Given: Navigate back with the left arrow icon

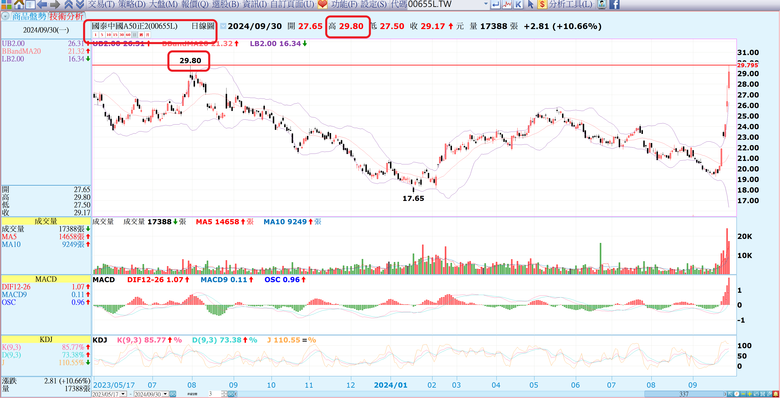Looking at the screenshot, I should point(42,5).
